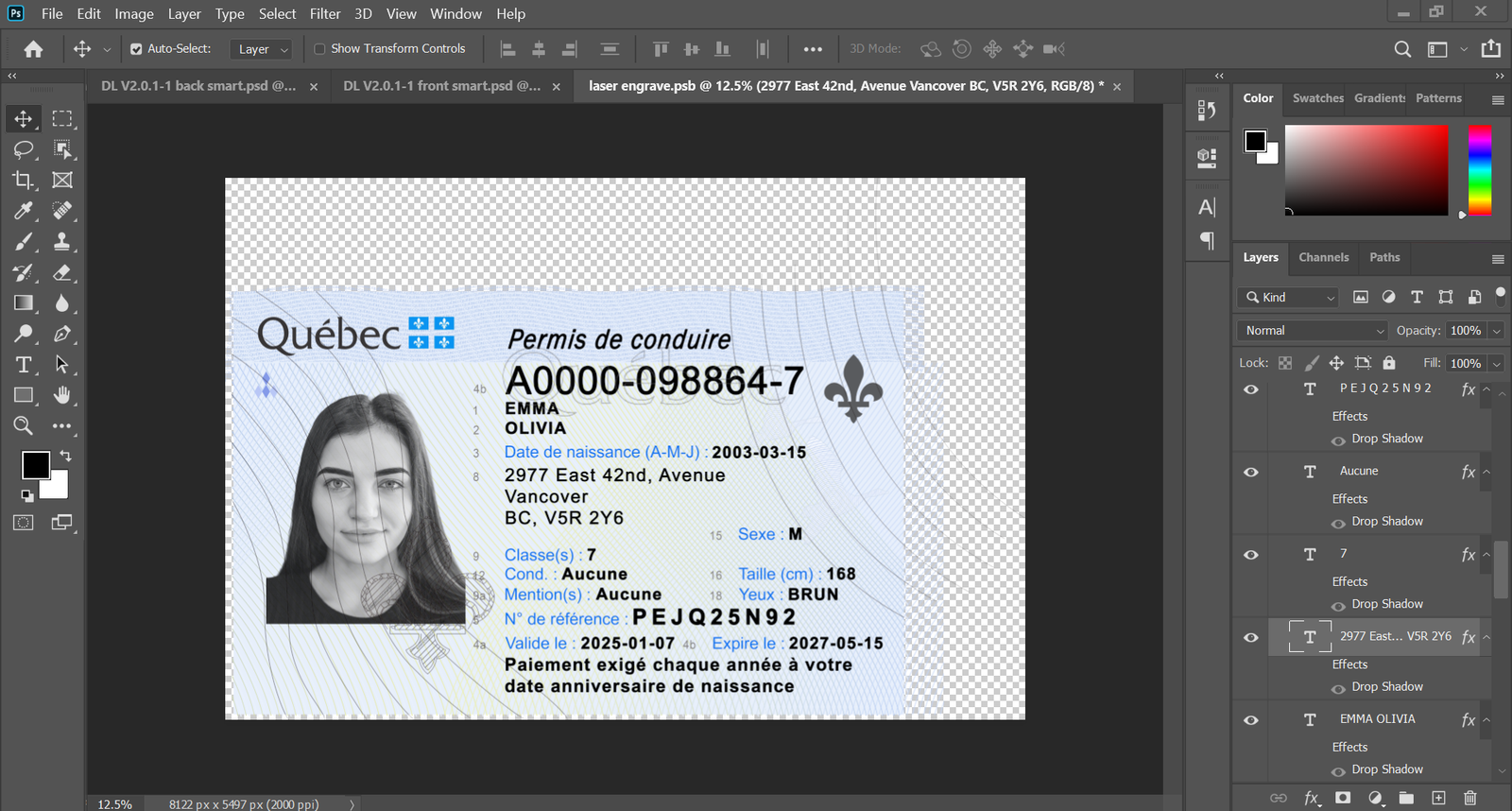Click the Share icon at top right
The image size is (1512, 811).
pyautogui.click(x=1491, y=49)
